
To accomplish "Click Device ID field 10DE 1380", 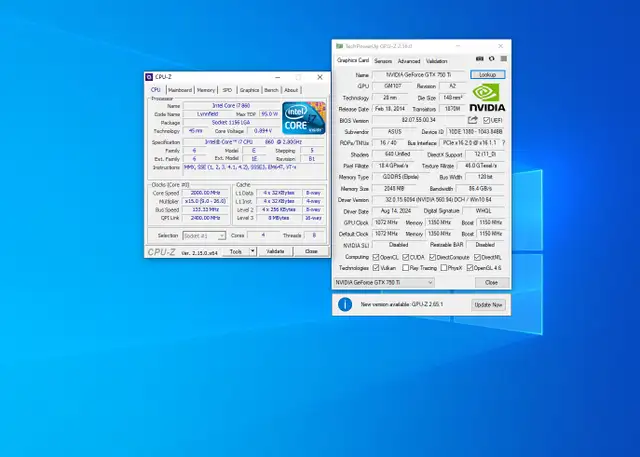I will pyautogui.click(x=475, y=132).
